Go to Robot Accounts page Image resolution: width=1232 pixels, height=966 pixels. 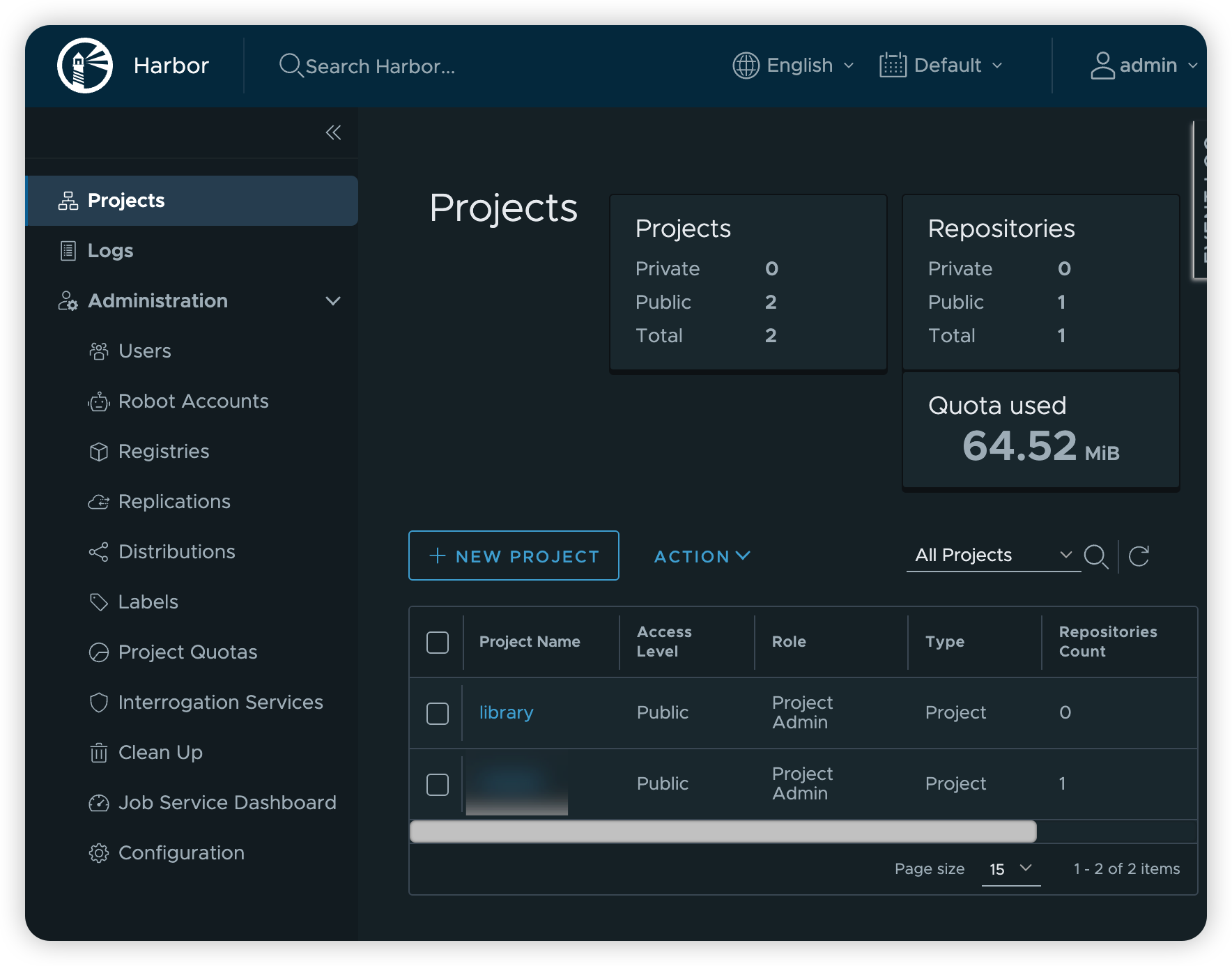[193, 401]
